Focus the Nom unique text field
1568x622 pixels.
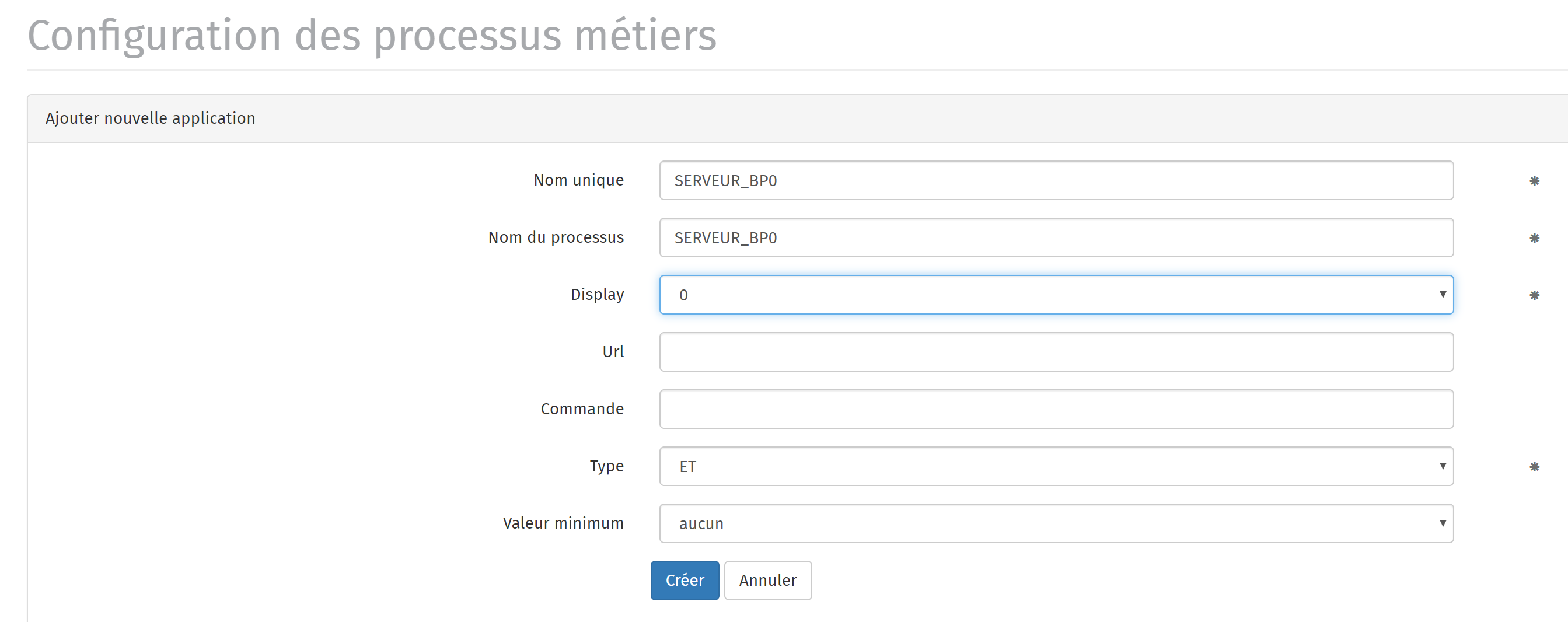tap(1056, 181)
